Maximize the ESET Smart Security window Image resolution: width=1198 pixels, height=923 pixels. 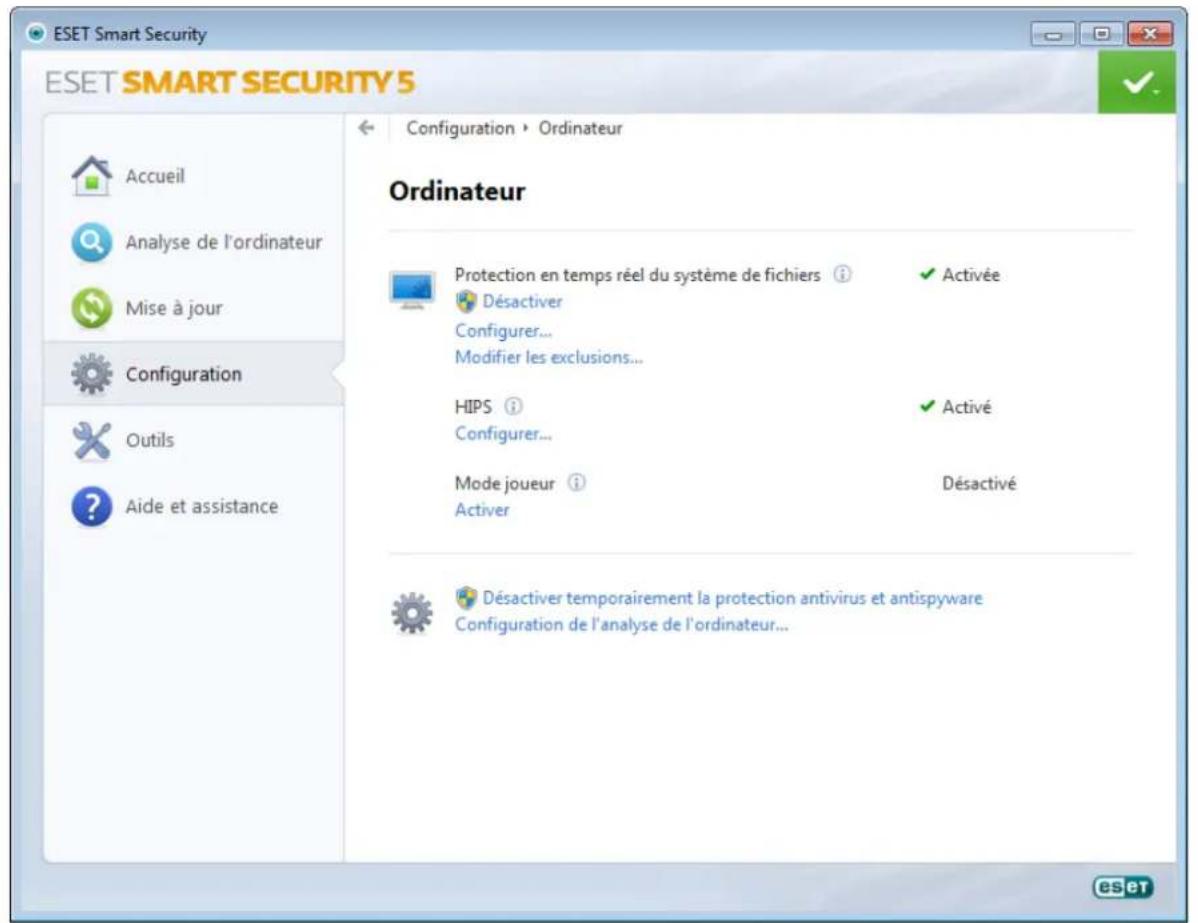[1100, 34]
